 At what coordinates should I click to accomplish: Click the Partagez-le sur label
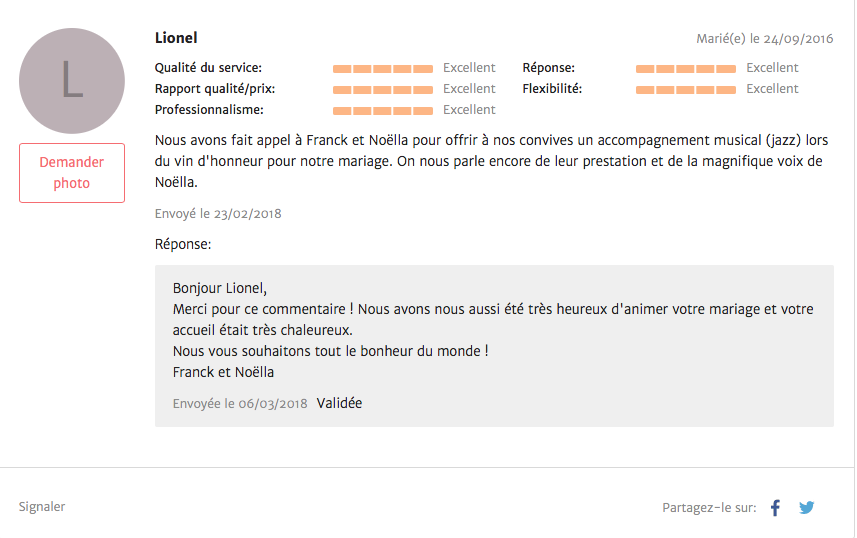[x=709, y=508]
